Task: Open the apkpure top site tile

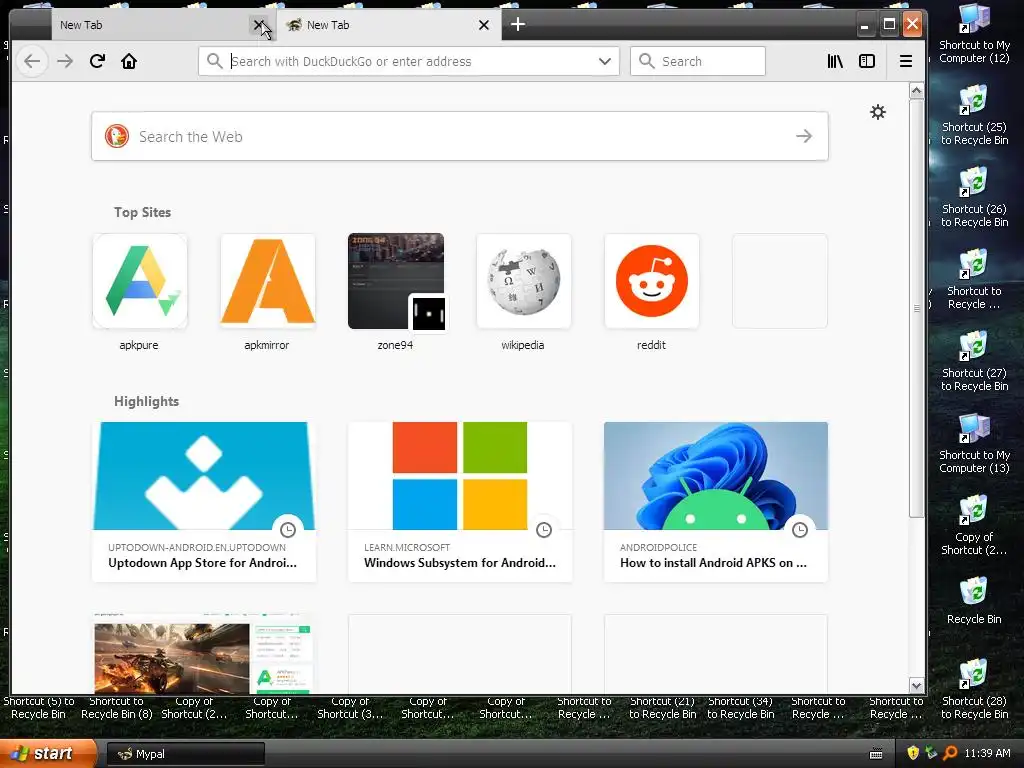Action: point(140,281)
